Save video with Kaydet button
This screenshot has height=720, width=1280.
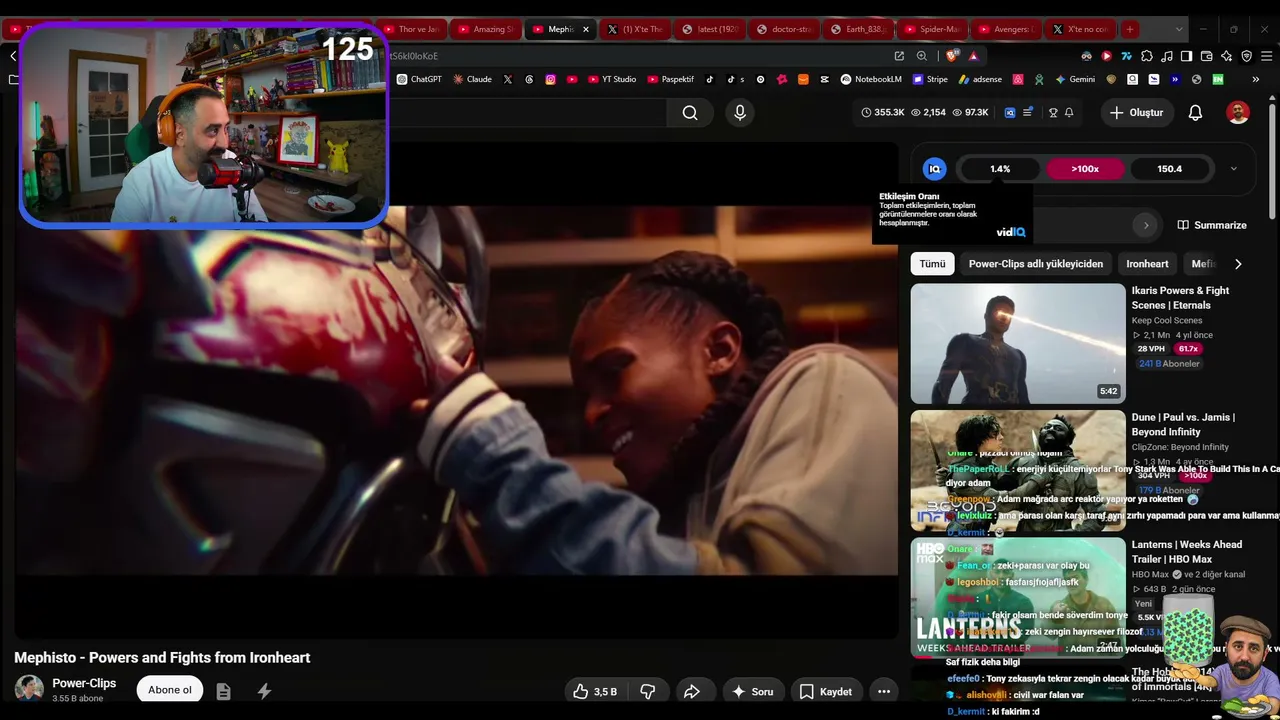point(825,691)
